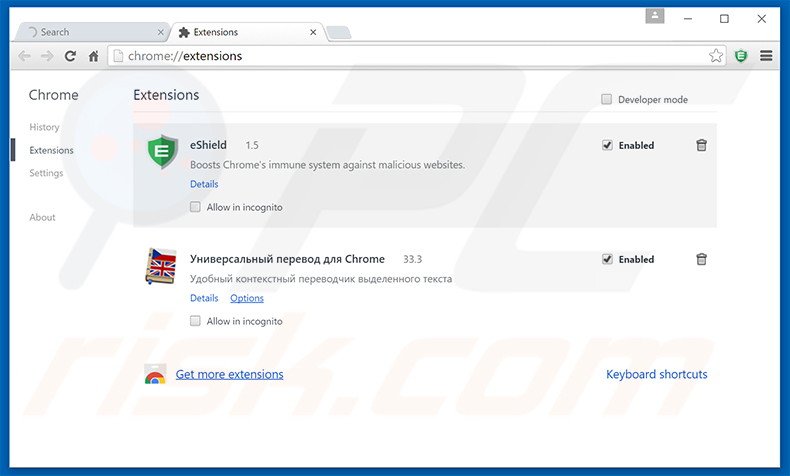Allow eShield in incognito
Image resolution: width=790 pixels, height=476 pixels.
[195, 207]
